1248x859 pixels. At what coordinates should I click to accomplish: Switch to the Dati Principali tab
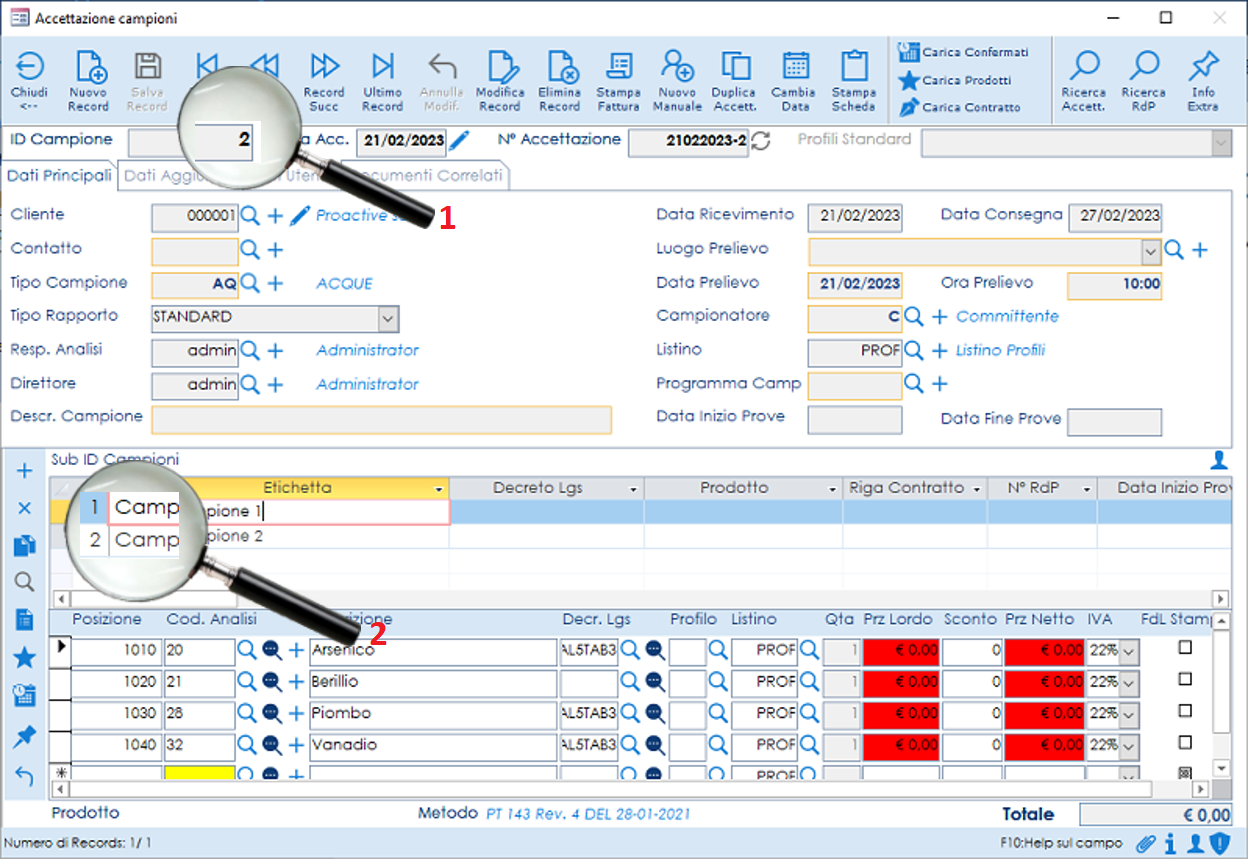[x=60, y=176]
